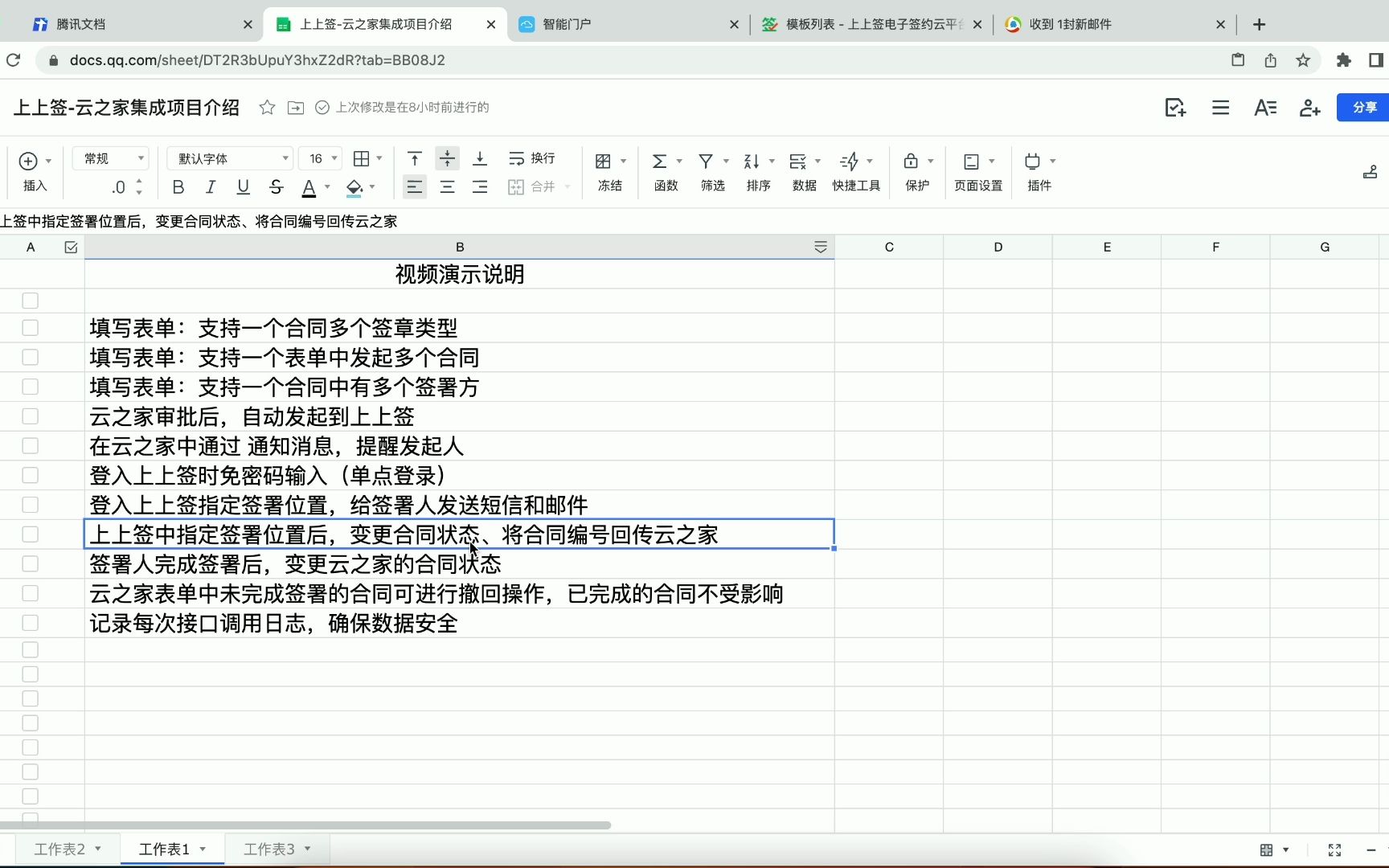Open a new browser tab
The width and height of the screenshot is (1389, 868).
pos(1260,24)
